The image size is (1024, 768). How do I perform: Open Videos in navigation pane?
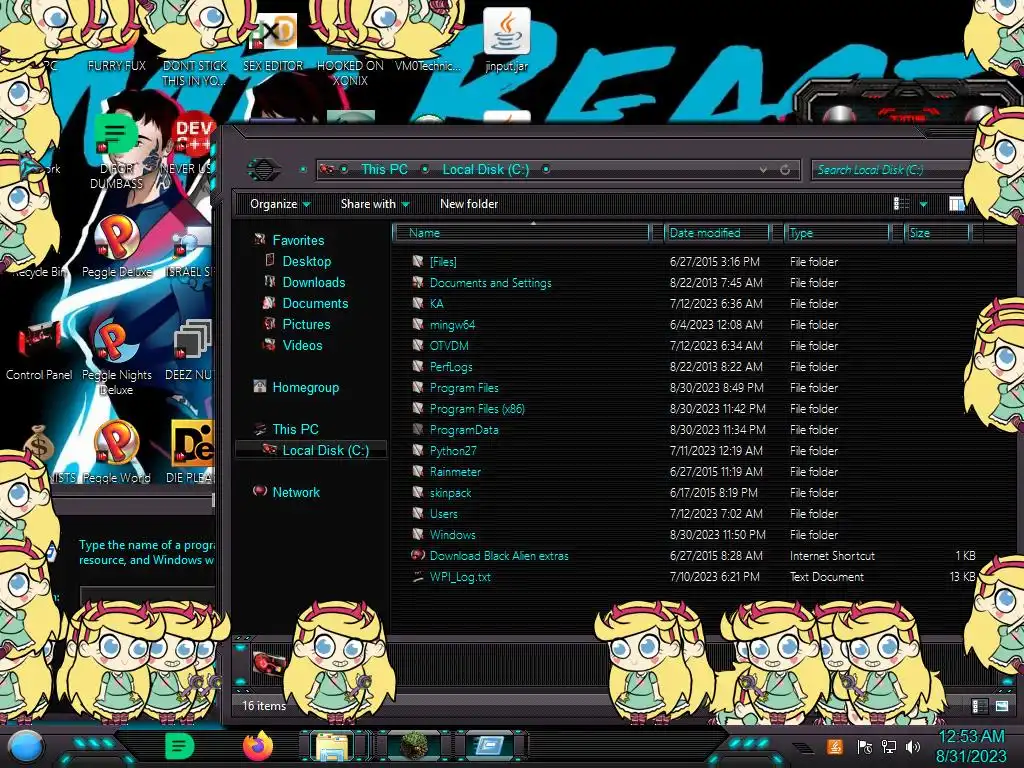302,345
